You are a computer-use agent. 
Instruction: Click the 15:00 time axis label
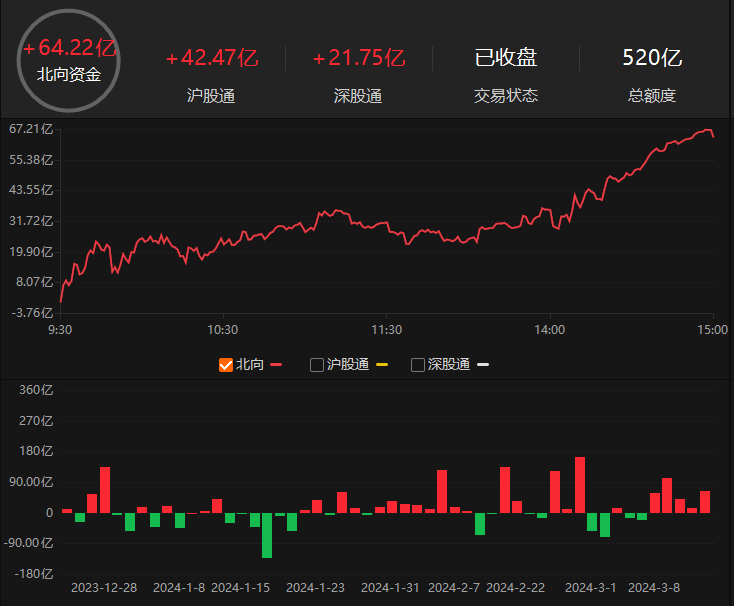[712, 330]
